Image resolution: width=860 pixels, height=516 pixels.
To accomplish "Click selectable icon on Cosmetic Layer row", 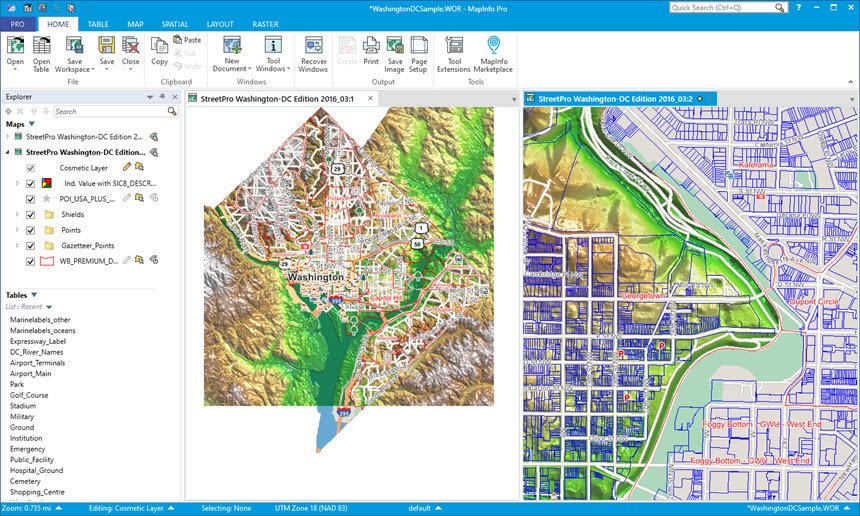I will tap(139, 167).
